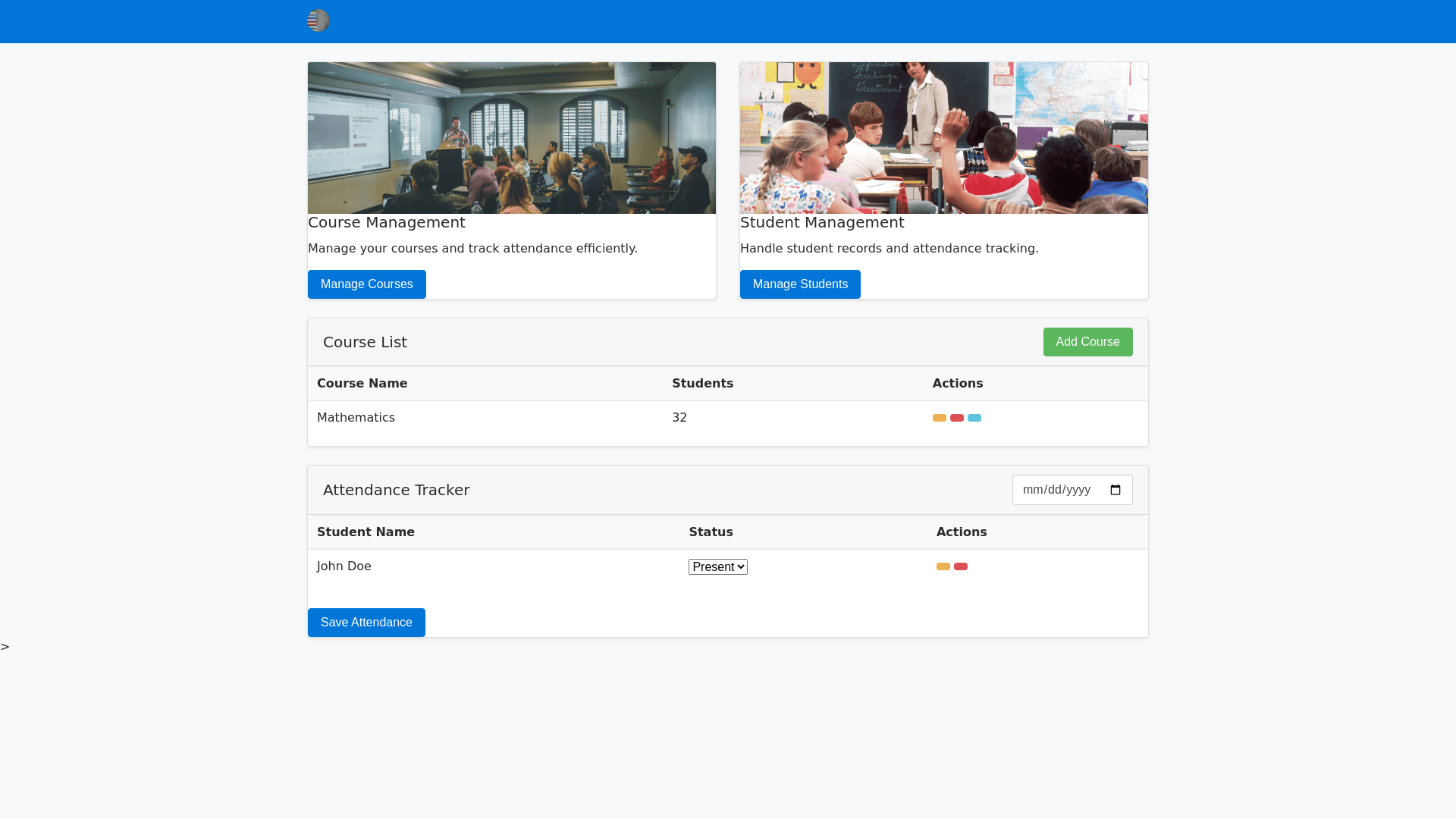Click the John Doe student name
The image size is (1456, 819).
344,566
